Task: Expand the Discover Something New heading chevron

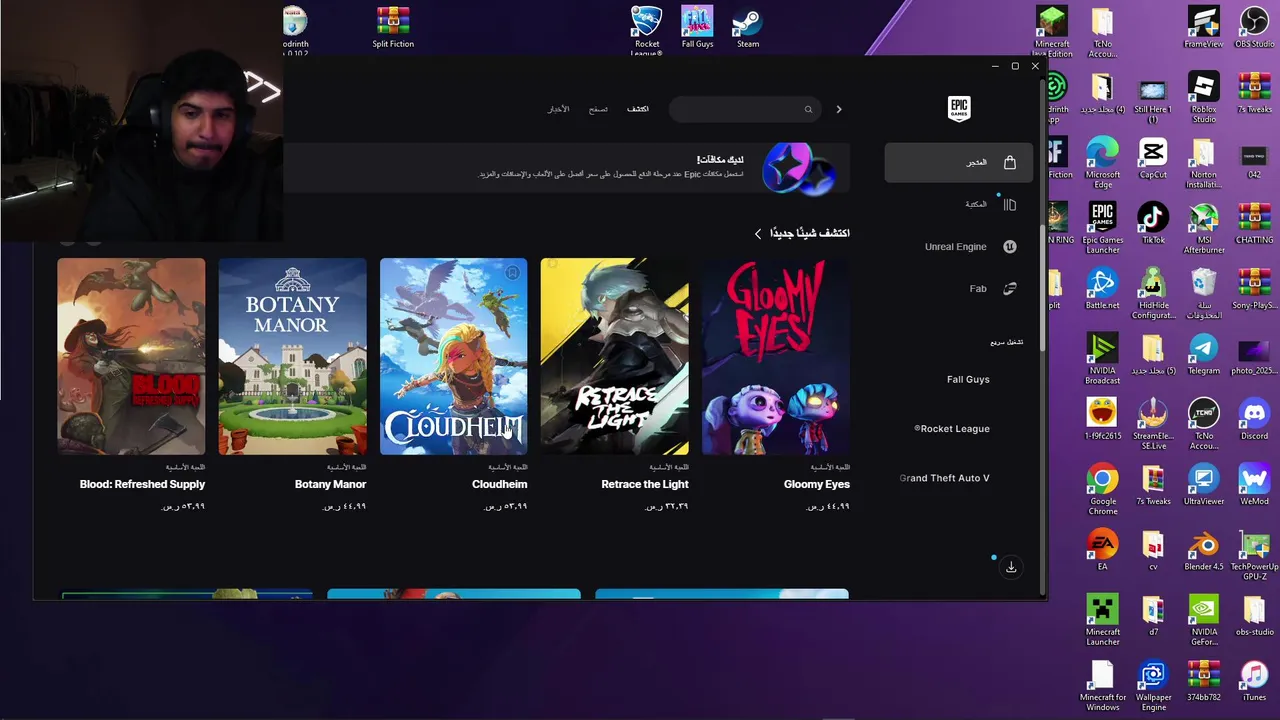Action: coord(758,234)
